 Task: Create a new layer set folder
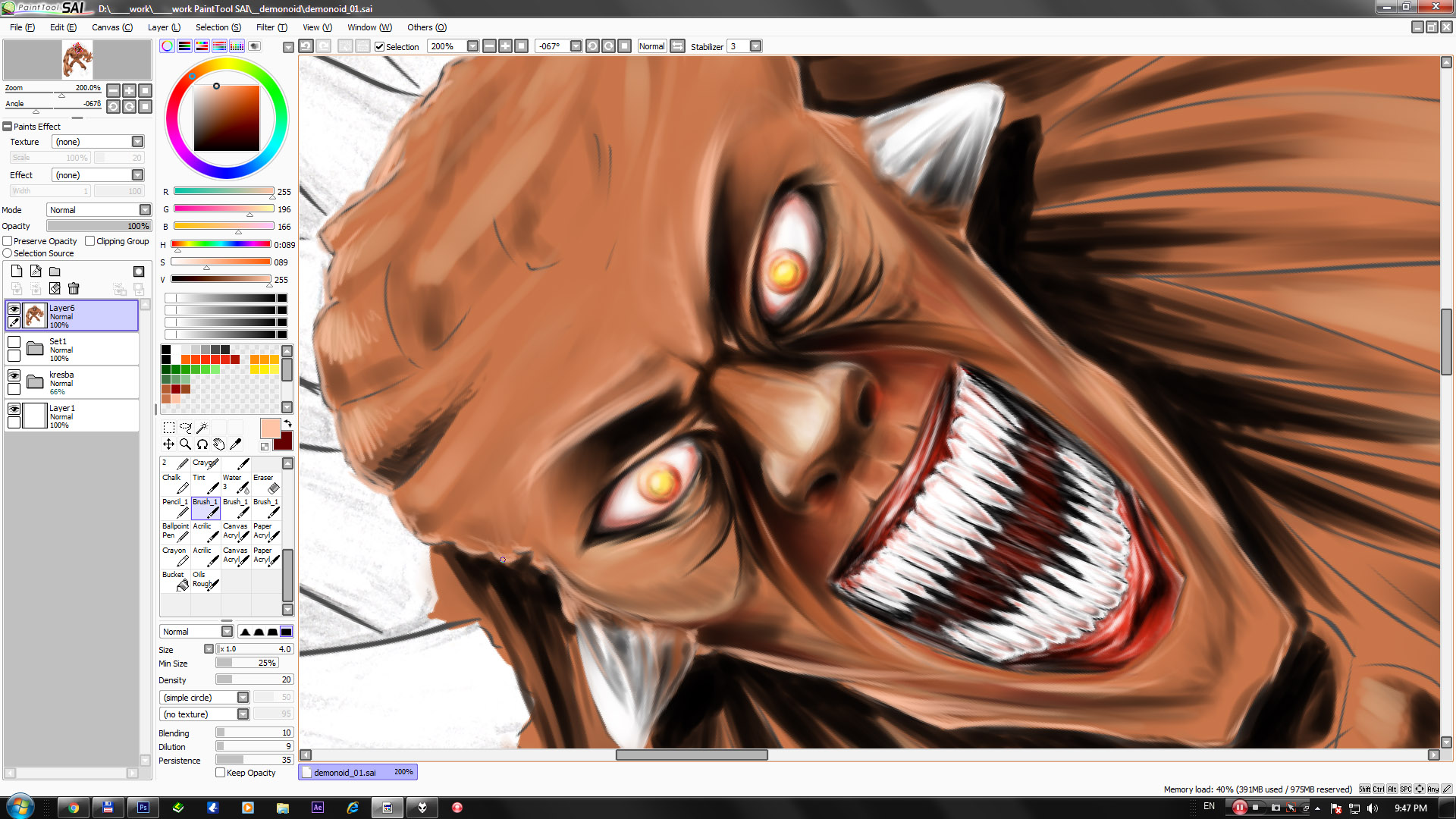pos(55,271)
